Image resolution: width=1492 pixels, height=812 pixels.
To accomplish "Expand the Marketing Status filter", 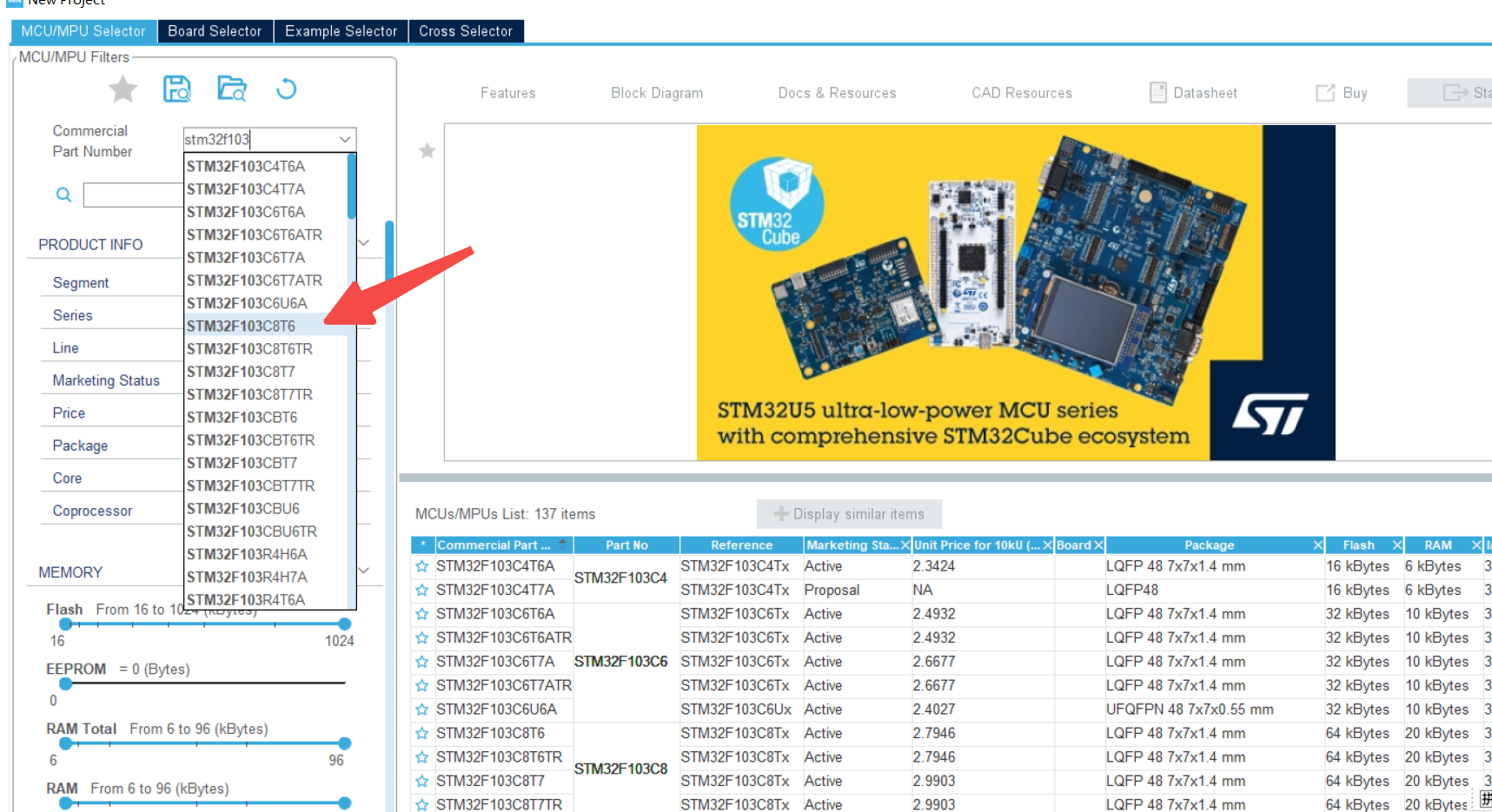I will [x=106, y=380].
